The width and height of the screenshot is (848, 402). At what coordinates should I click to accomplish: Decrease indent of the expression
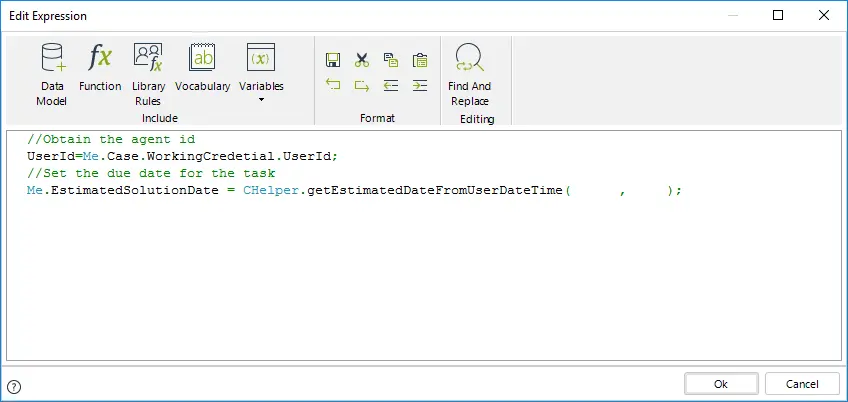tap(391, 85)
